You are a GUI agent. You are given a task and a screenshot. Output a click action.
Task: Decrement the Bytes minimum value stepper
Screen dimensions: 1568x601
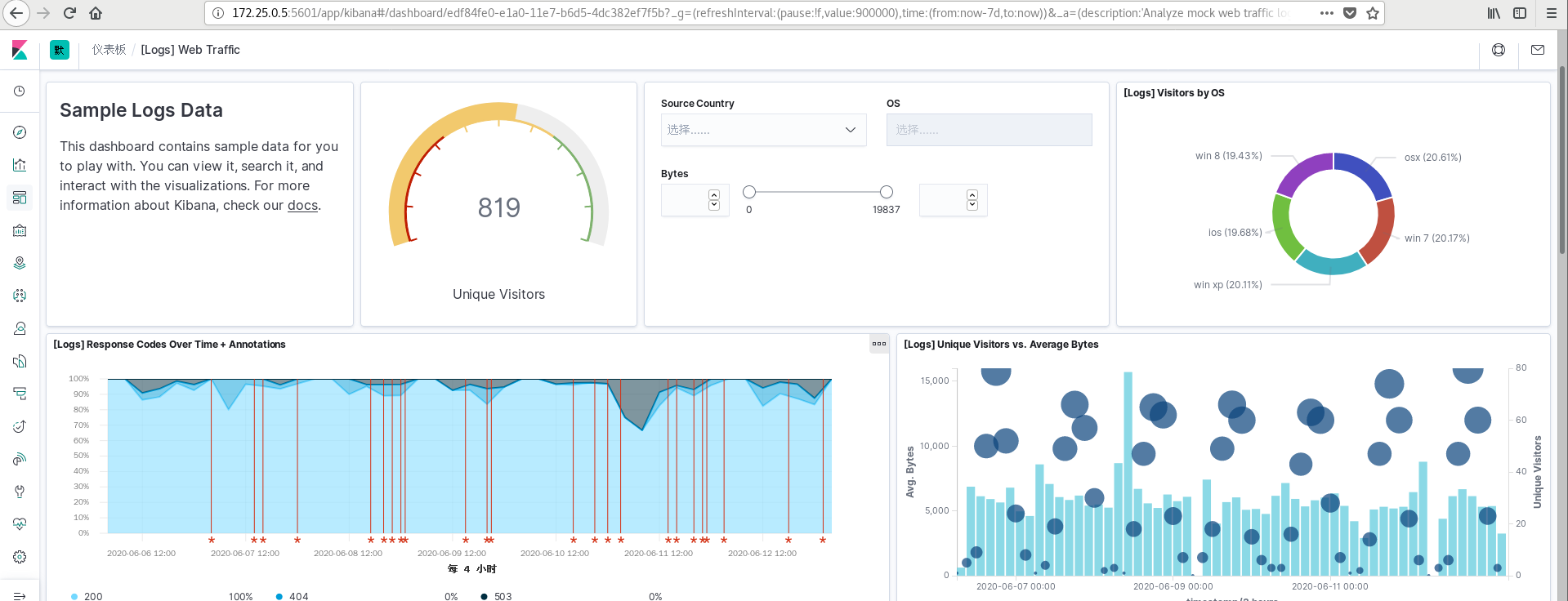coord(714,205)
